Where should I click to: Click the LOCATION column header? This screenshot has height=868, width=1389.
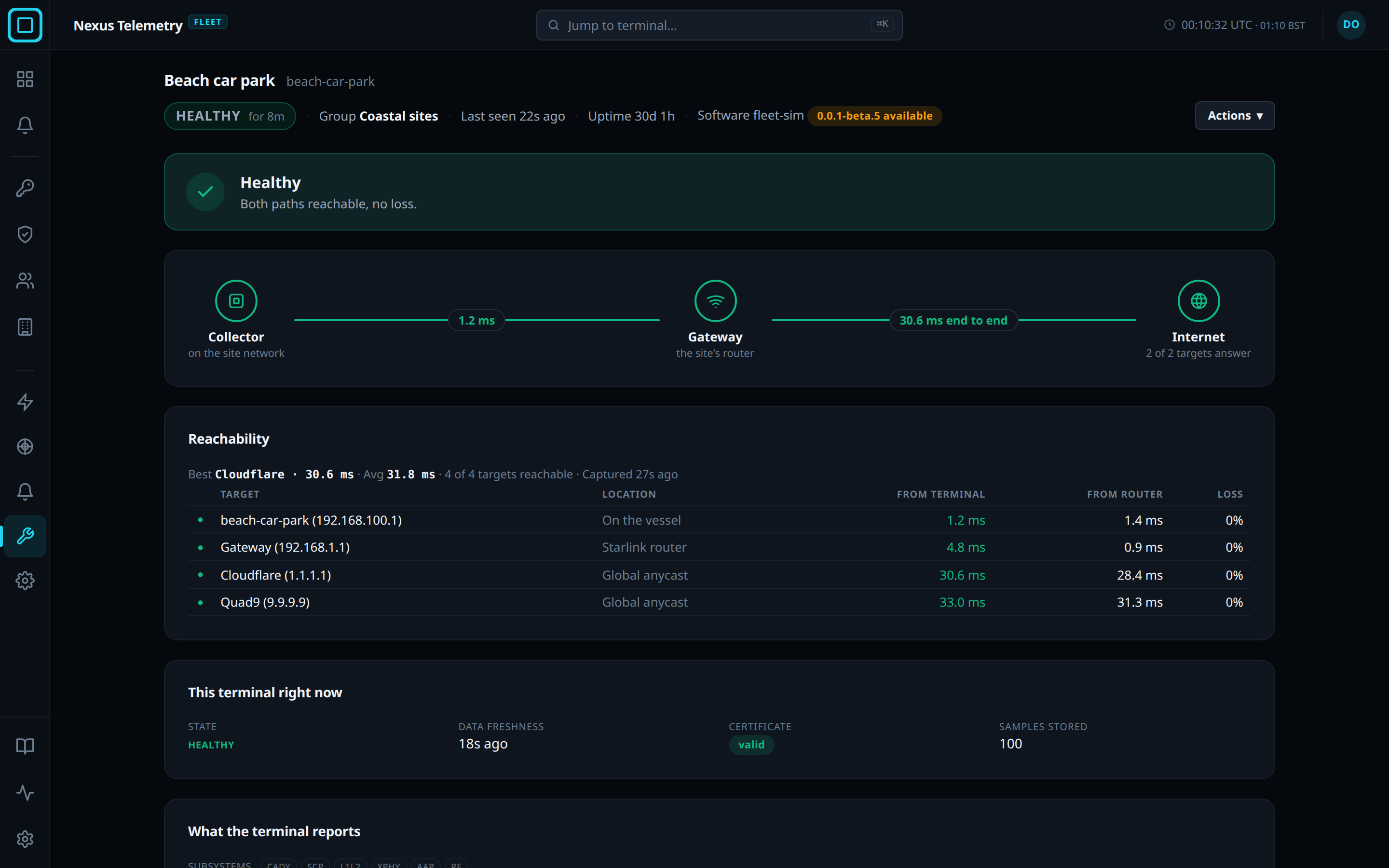[628, 494]
